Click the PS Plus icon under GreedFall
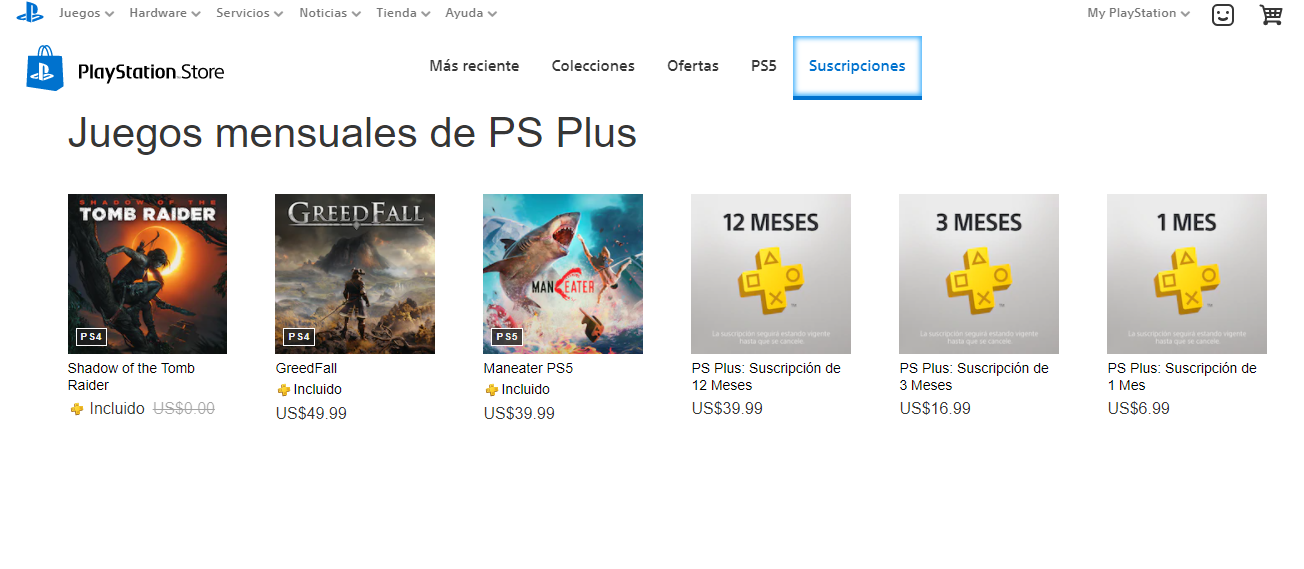The width and height of the screenshot is (1304, 569). [x=283, y=390]
